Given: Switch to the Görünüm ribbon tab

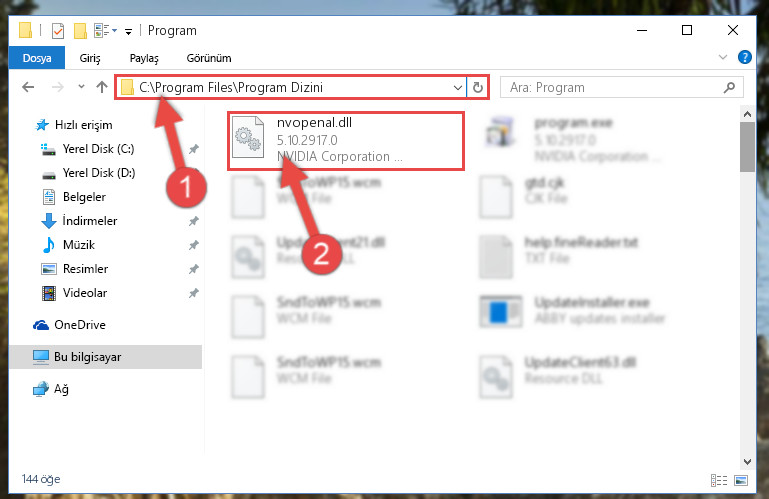Looking at the screenshot, I should tap(209, 58).
